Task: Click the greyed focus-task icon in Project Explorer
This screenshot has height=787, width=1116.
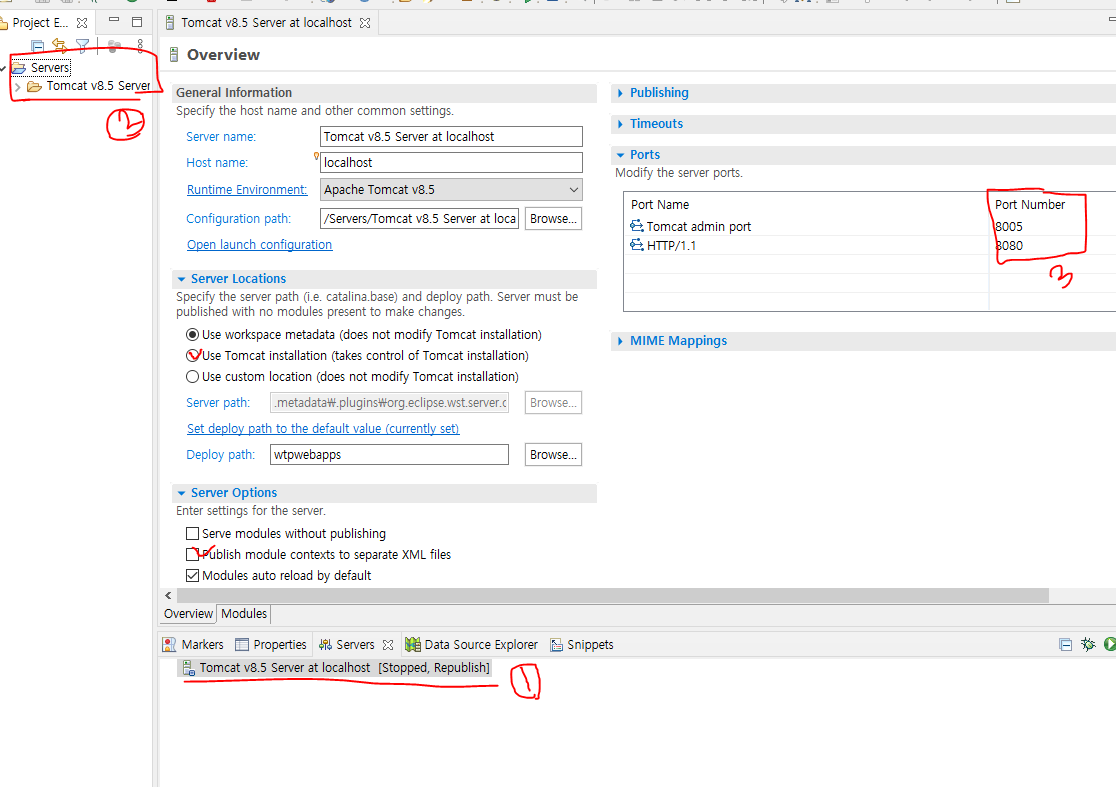Action: click(114, 46)
